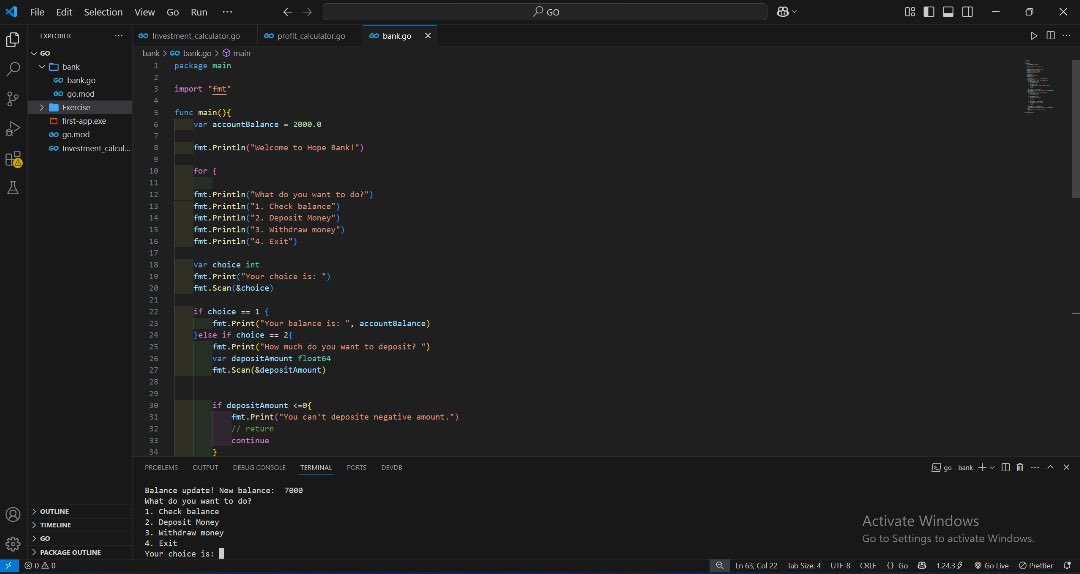Create a new terminal with plus icon
Viewport: 1080px width, 574px height.
[x=982, y=467]
